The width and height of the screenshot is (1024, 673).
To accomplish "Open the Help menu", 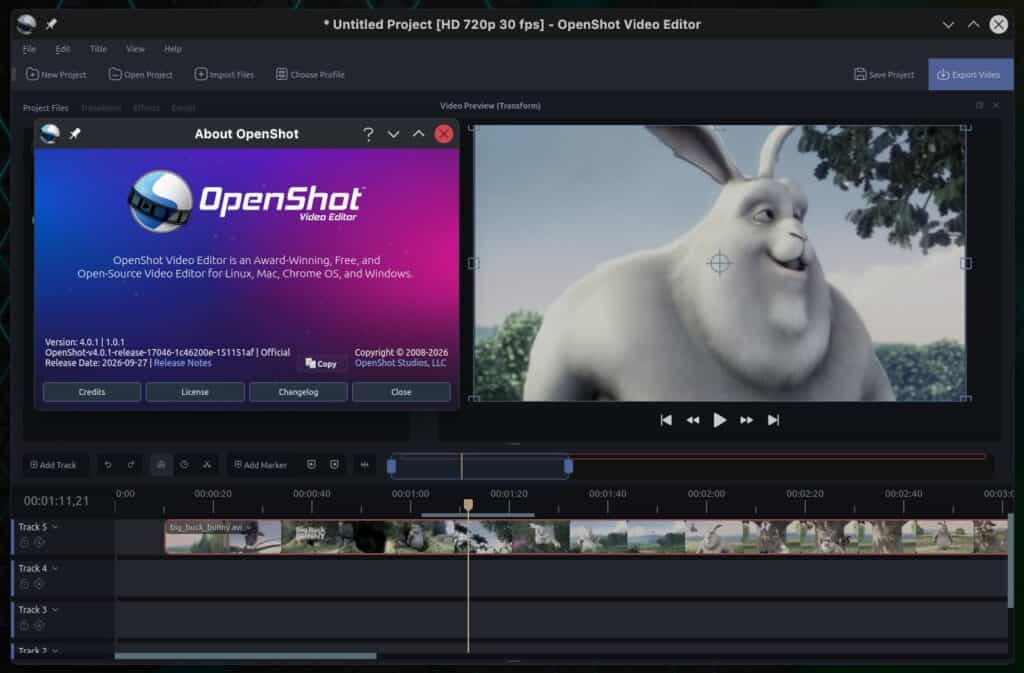I will pyautogui.click(x=172, y=49).
